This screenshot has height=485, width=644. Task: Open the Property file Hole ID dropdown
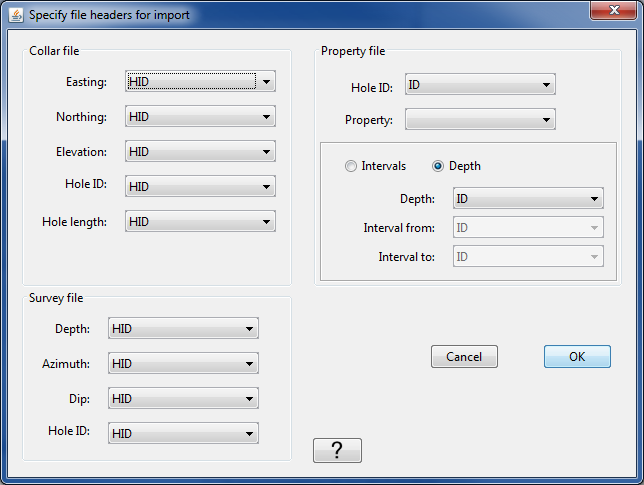[x=480, y=85]
